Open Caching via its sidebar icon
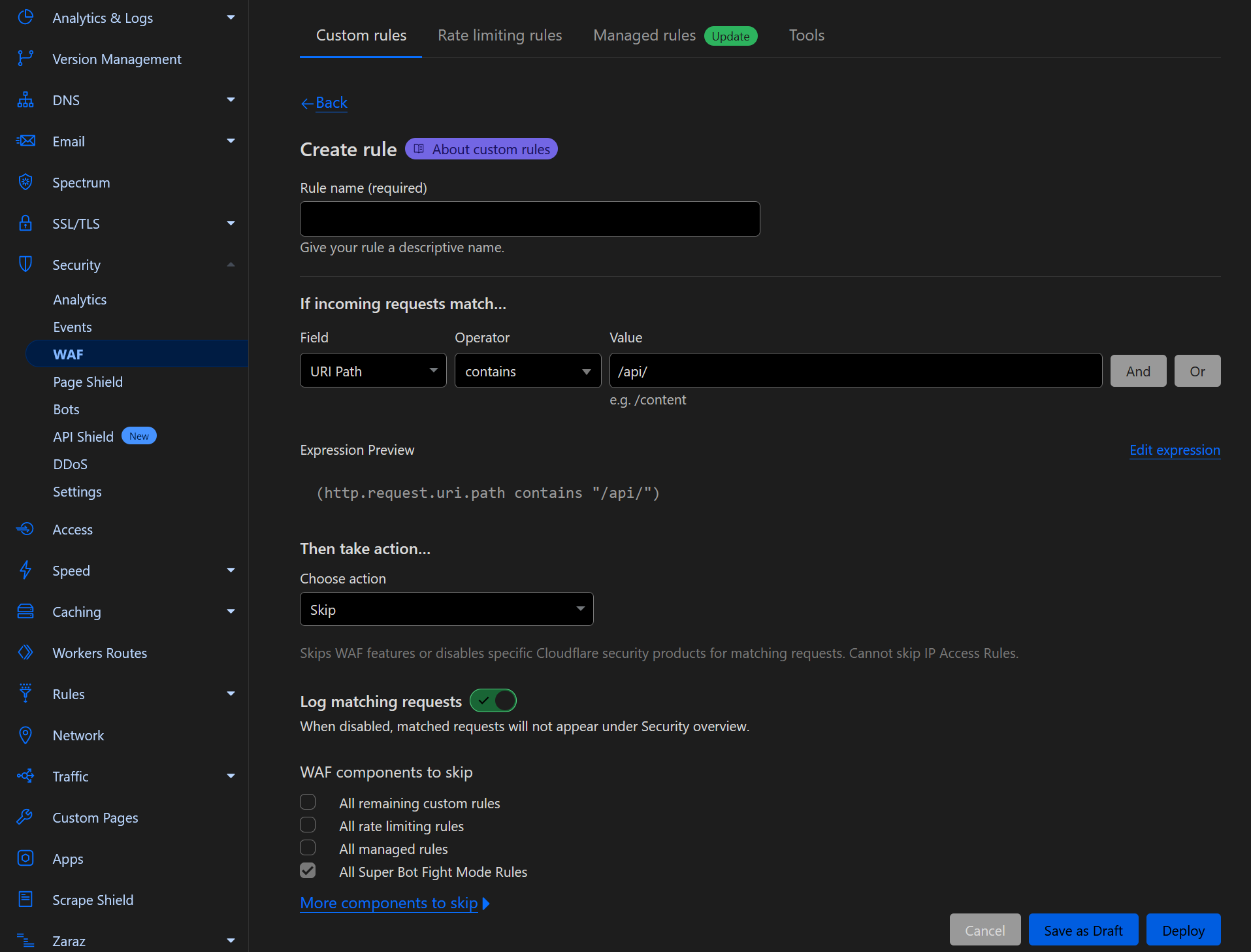The image size is (1251, 952). click(25, 611)
